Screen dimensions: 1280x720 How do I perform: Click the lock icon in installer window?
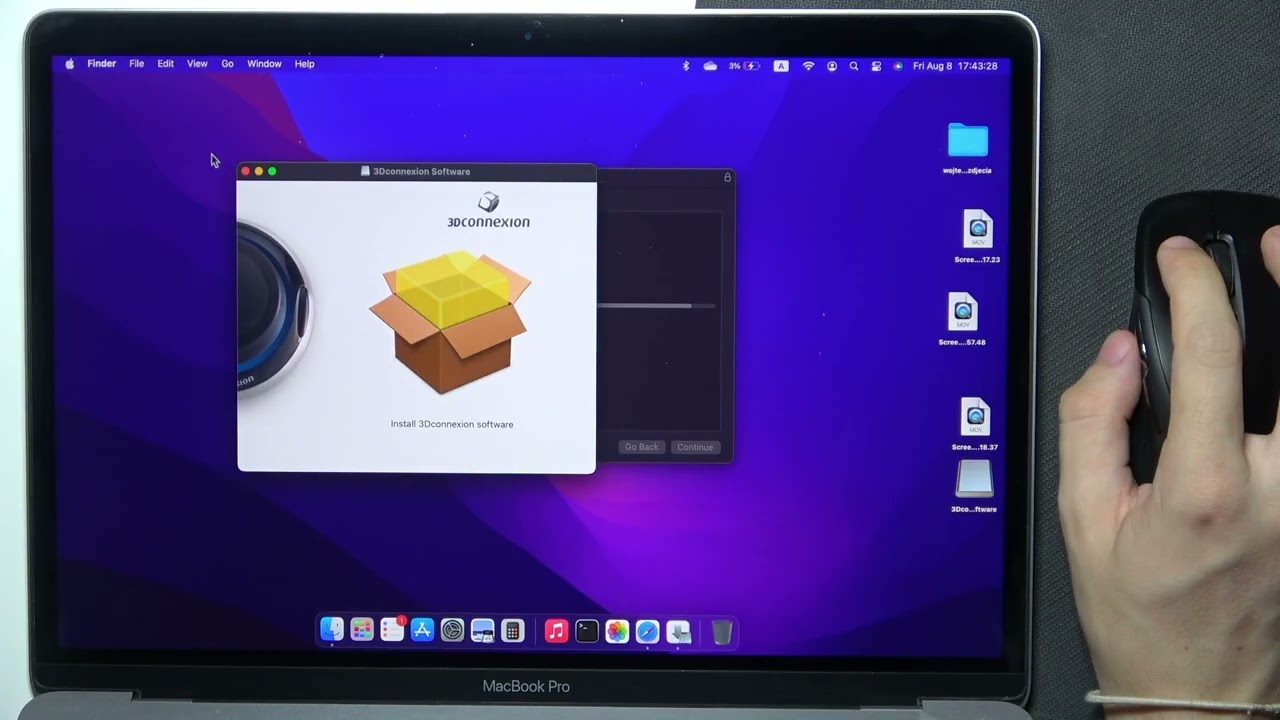[727, 177]
